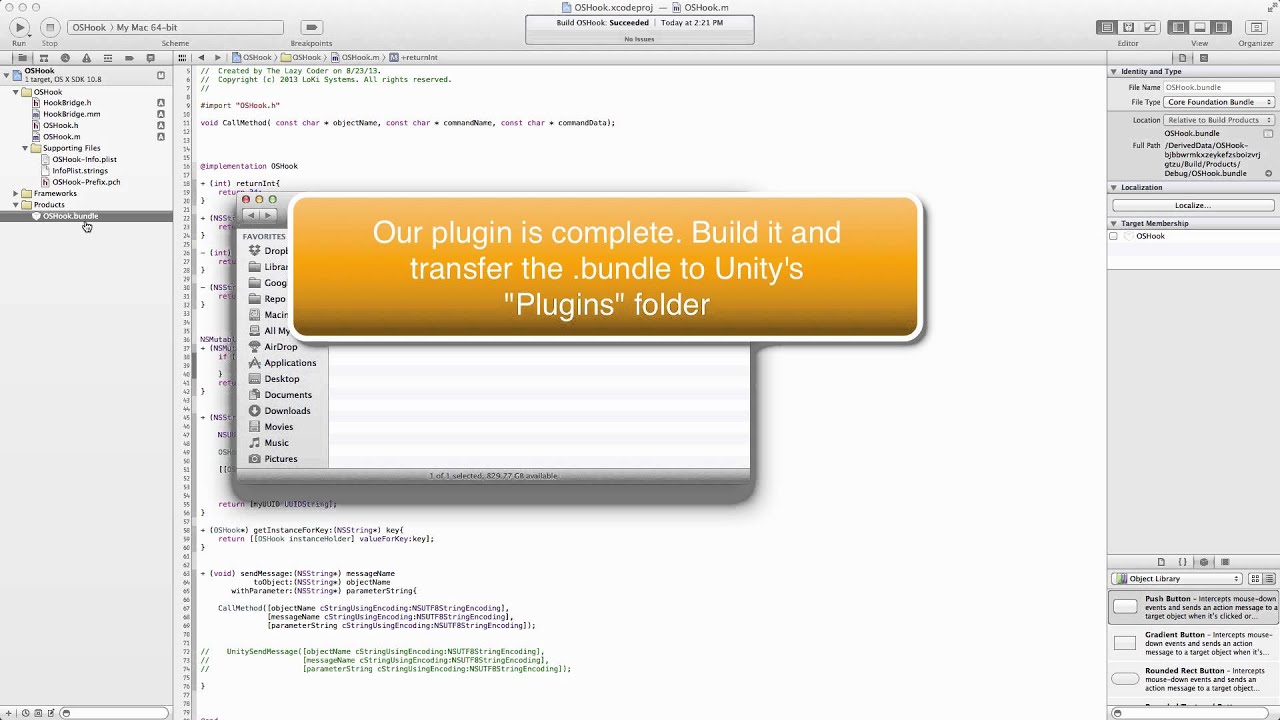Toggle the Debug area view
Viewport: 1280px width, 720px height.
click(x=1199, y=28)
